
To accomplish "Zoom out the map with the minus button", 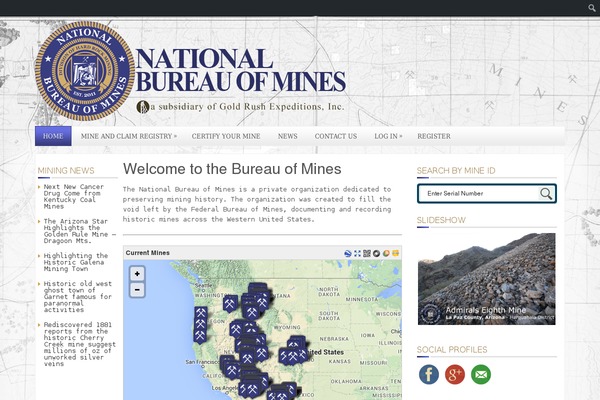I will [137, 290].
